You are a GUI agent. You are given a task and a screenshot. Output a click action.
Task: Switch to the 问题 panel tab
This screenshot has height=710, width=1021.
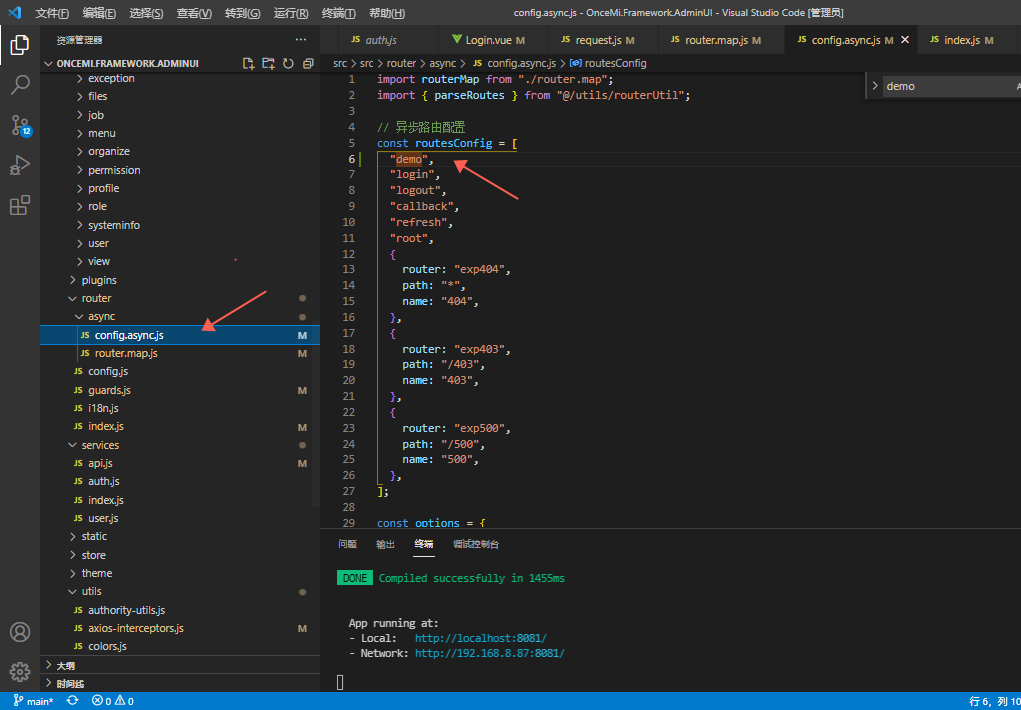click(348, 545)
